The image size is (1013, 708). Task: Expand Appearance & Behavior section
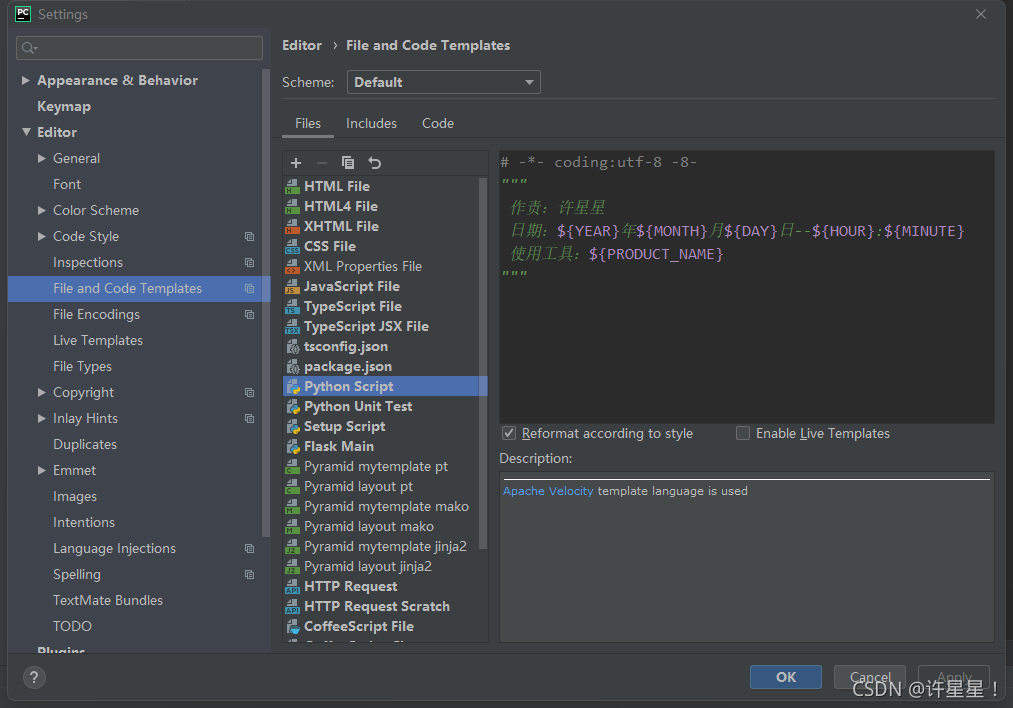(26, 80)
